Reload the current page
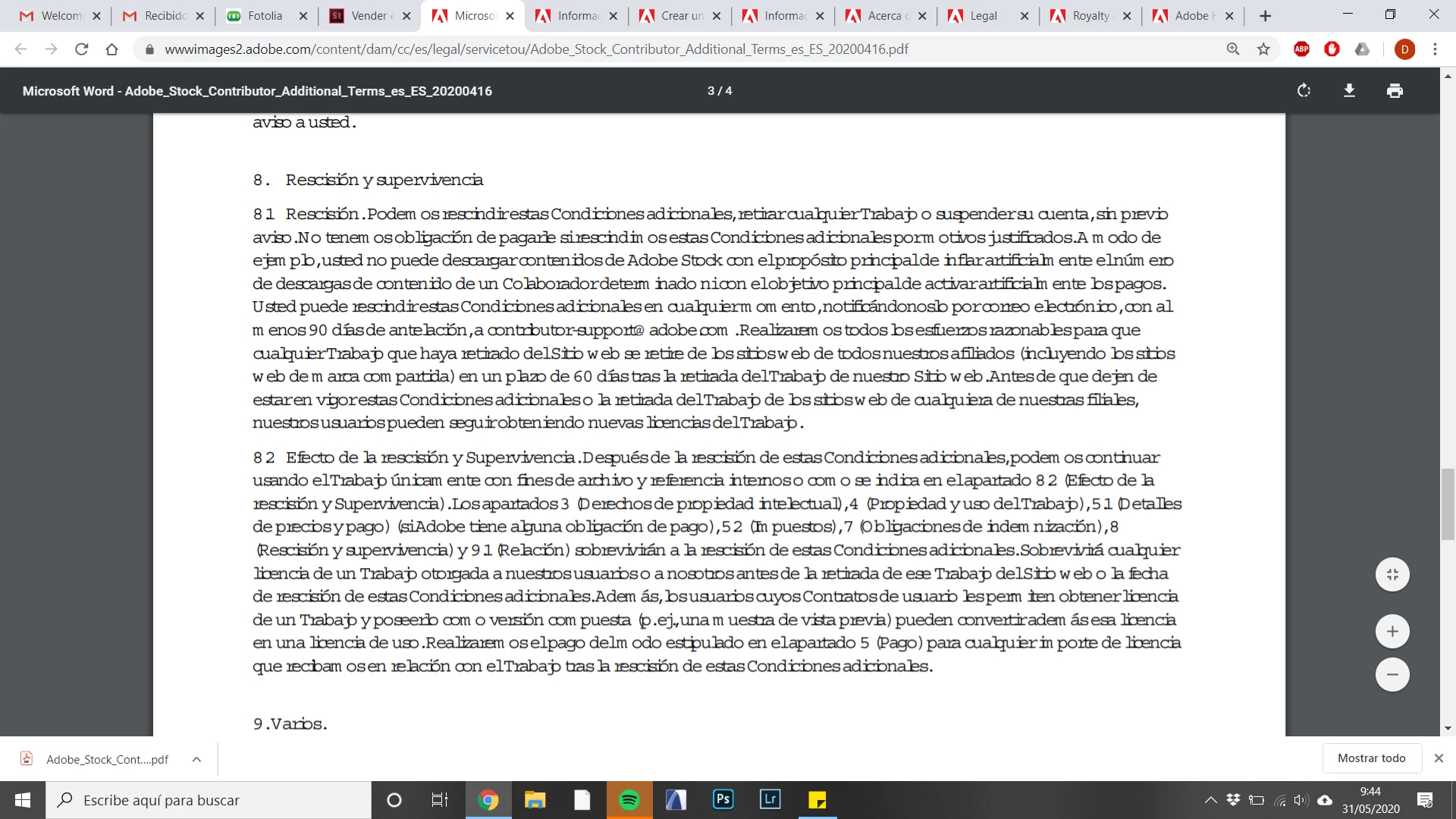Viewport: 1456px width, 819px height. pyautogui.click(x=82, y=49)
